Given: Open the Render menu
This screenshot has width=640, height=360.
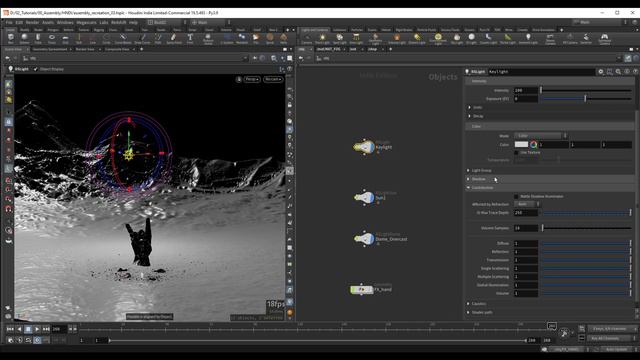Looking at the screenshot, I should click(x=32, y=22).
